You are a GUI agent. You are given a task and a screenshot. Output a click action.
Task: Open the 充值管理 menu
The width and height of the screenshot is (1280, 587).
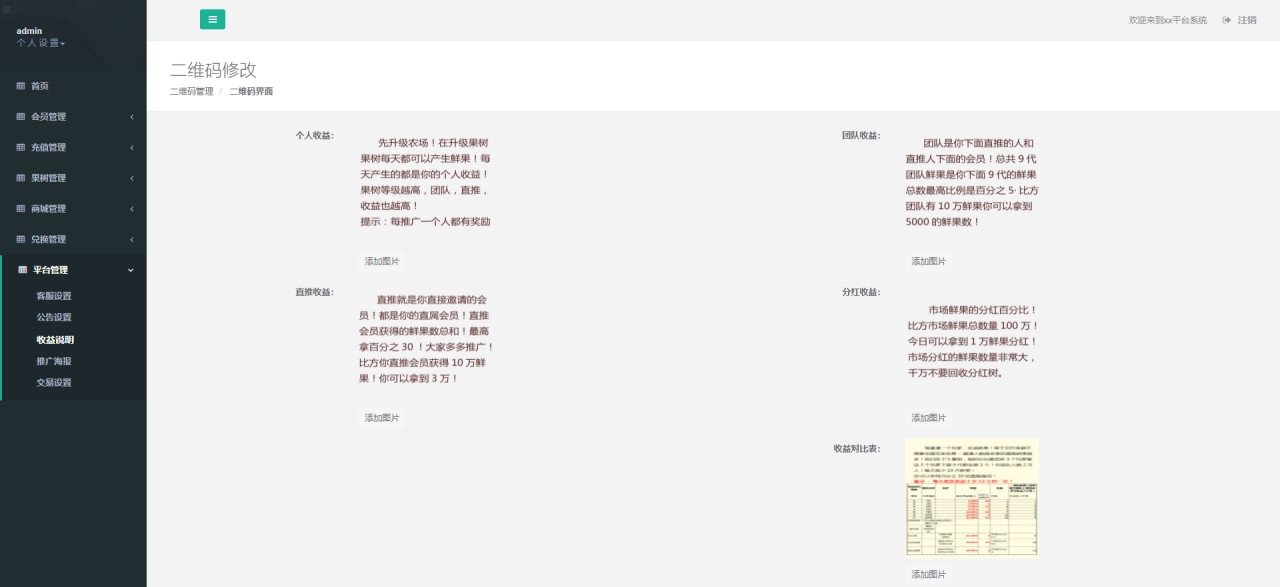pos(49,147)
